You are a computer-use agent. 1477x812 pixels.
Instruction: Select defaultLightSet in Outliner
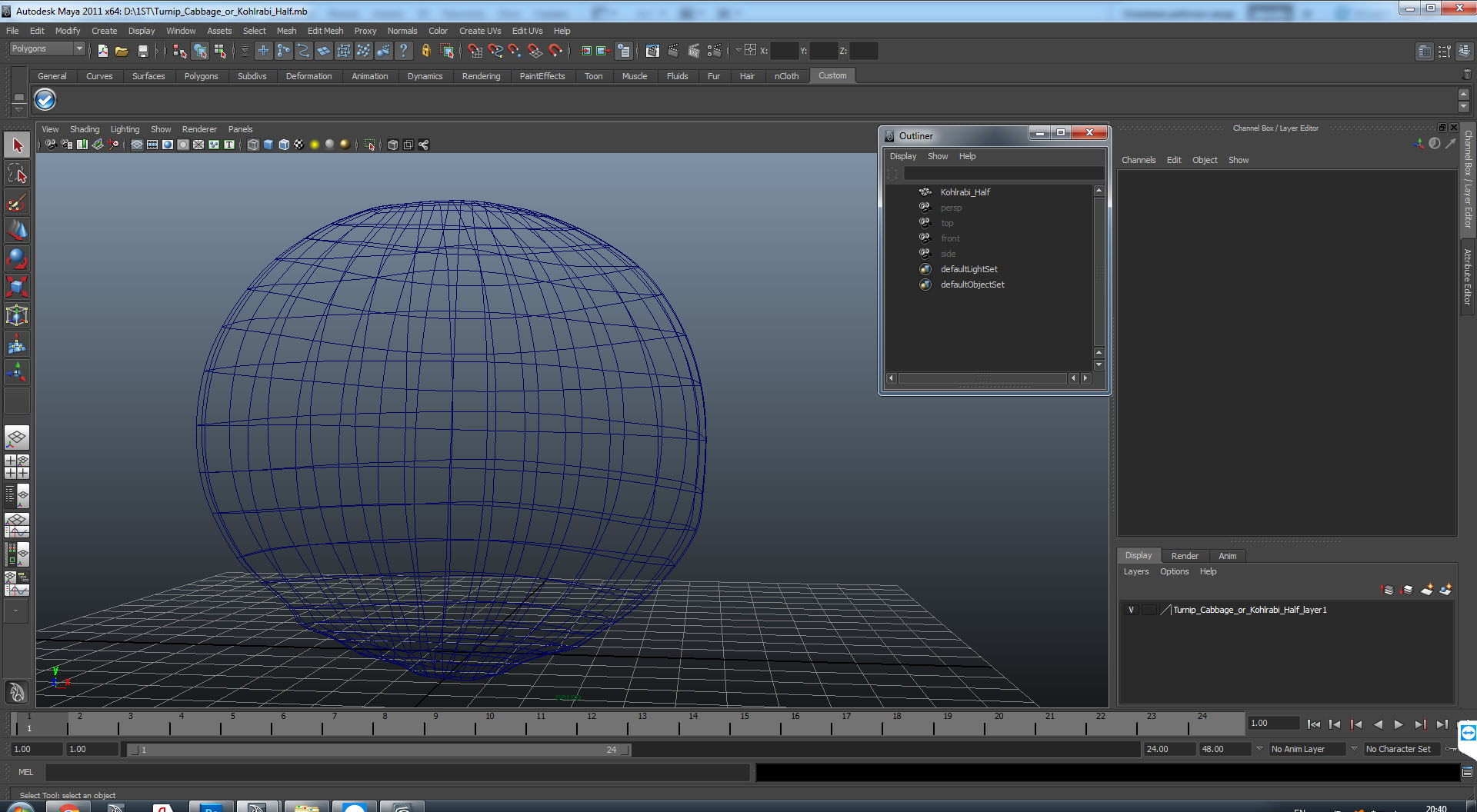click(969, 269)
